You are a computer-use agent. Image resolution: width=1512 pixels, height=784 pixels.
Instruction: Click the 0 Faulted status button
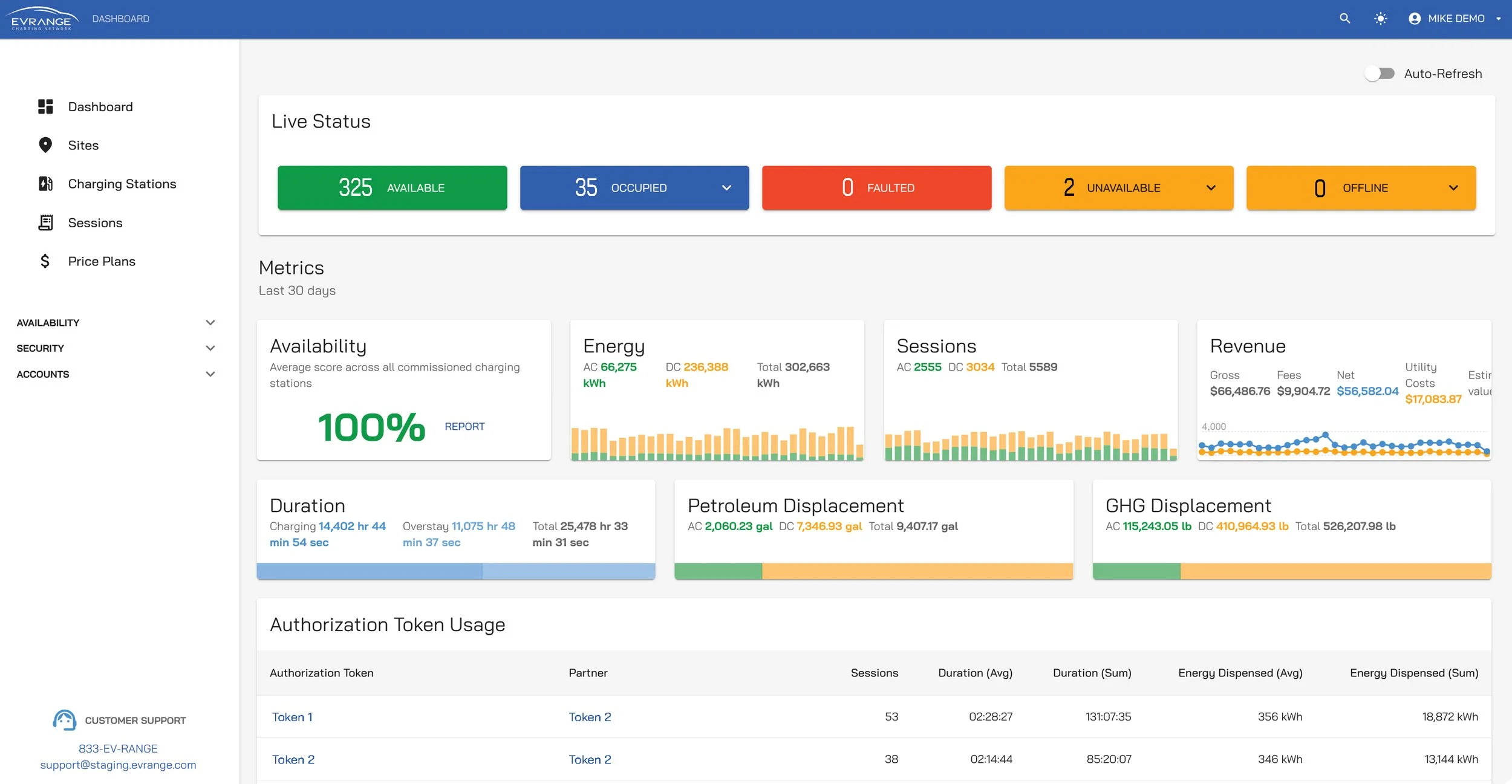coord(876,188)
